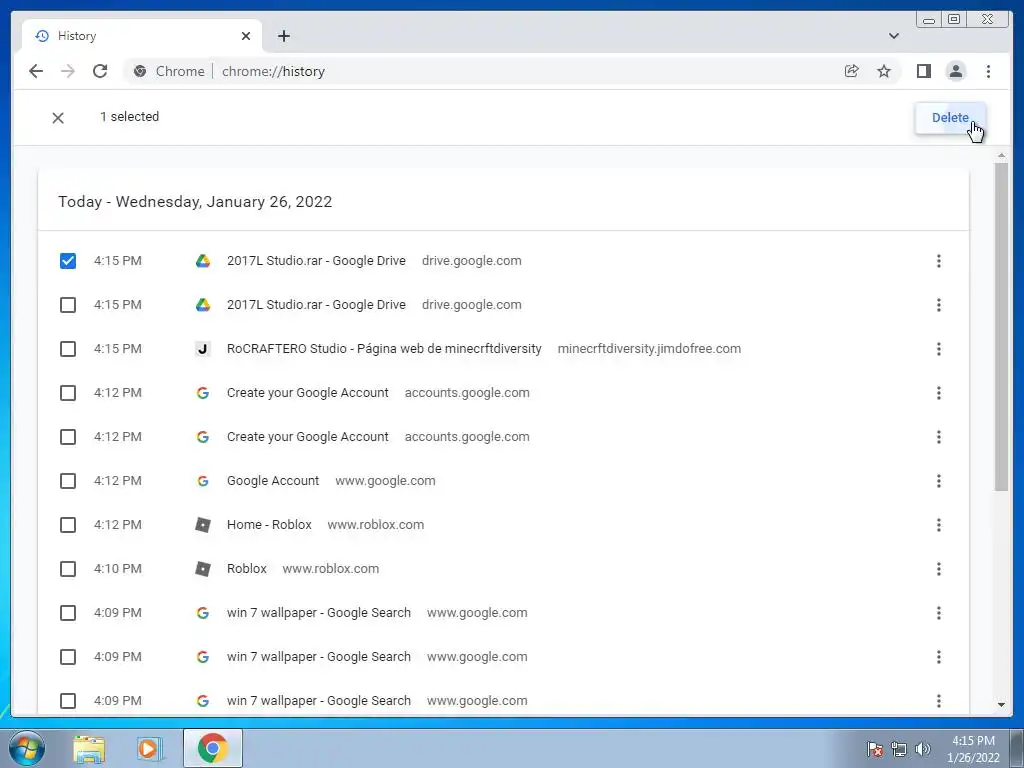Tick the checkbox for Google Account www.google.com

pyautogui.click(x=68, y=481)
